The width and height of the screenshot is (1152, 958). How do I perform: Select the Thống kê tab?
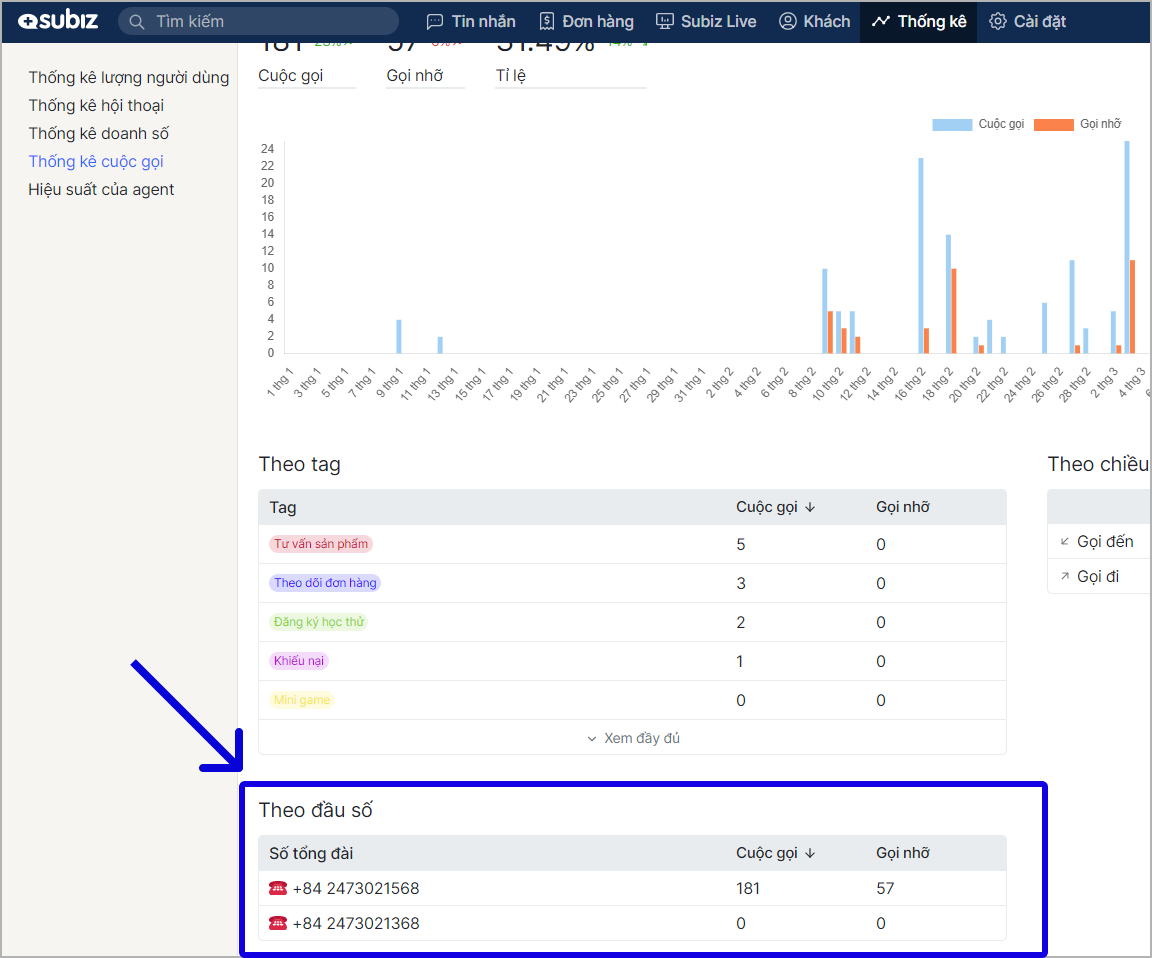(x=918, y=21)
